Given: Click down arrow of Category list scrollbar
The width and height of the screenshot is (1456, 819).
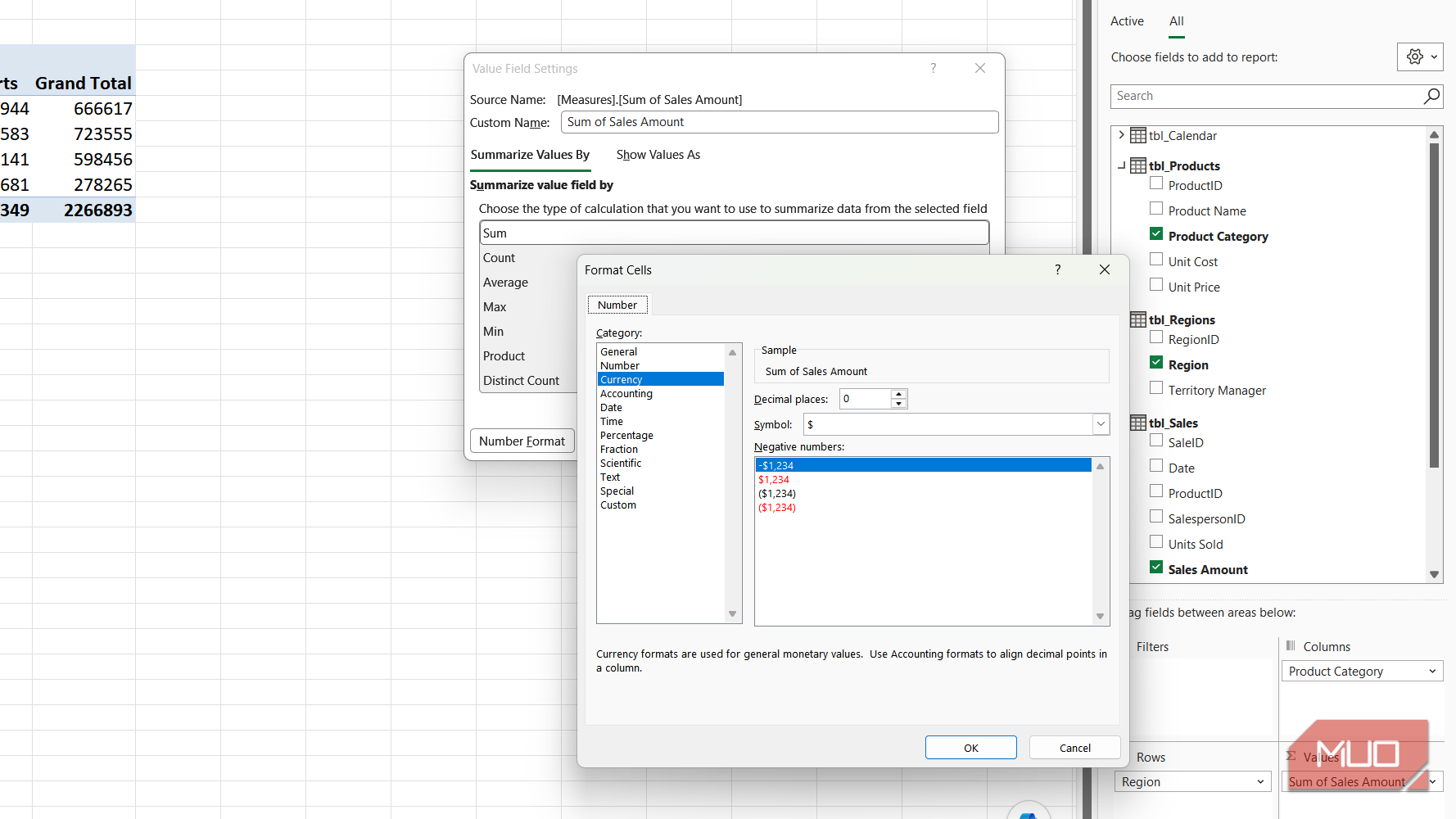Looking at the screenshot, I should coord(732,614).
